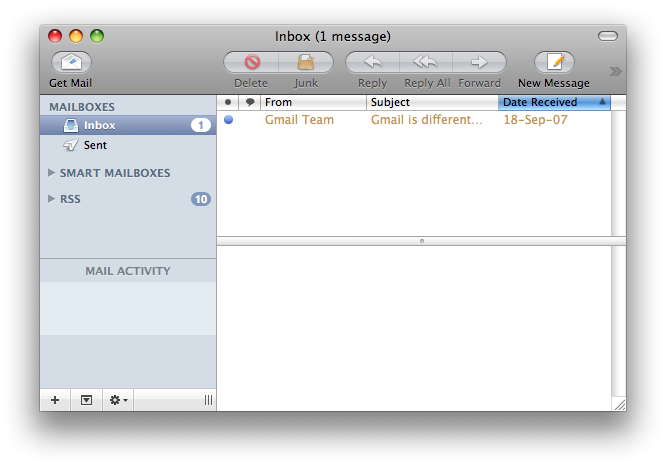Toggle Mail Activity panel with the box icon
Viewport: 666px width, 466px height.
(x=86, y=400)
